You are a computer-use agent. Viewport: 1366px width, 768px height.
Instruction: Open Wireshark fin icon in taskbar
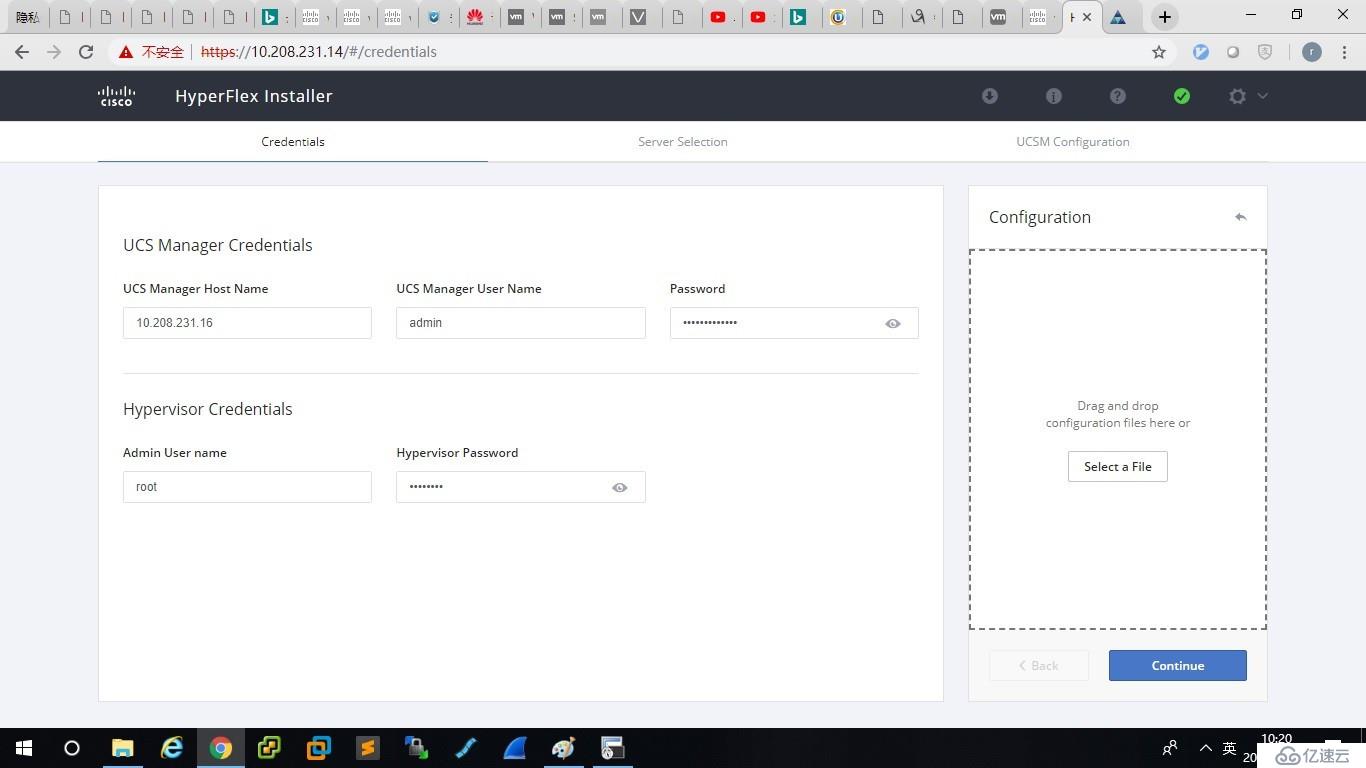(x=515, y=748)
